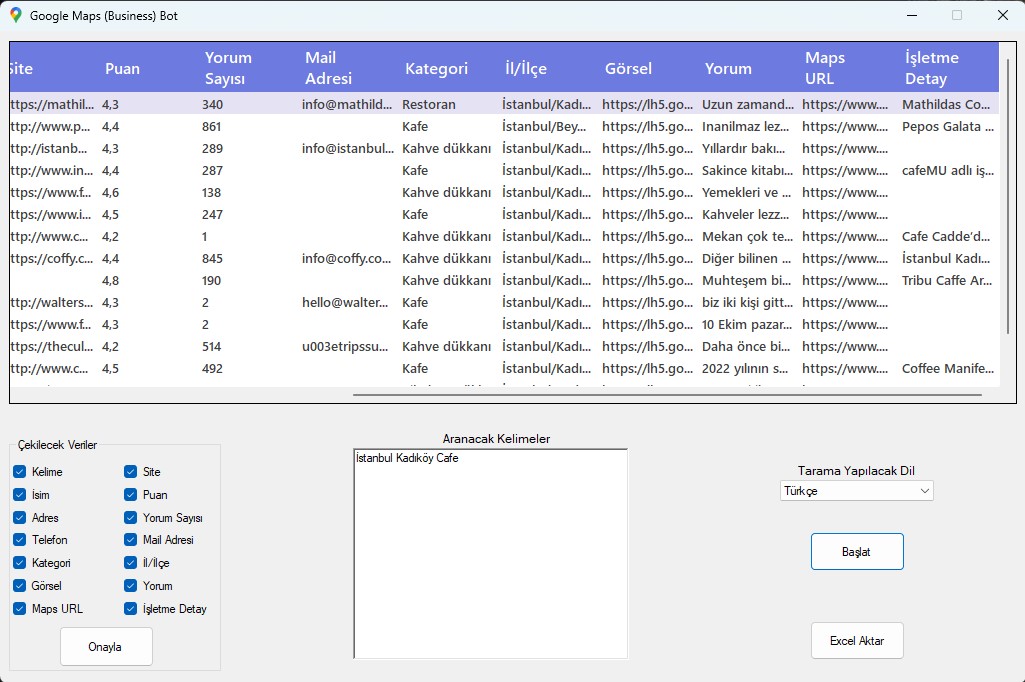
Task: Click the Onayla button
Action: 106,647
